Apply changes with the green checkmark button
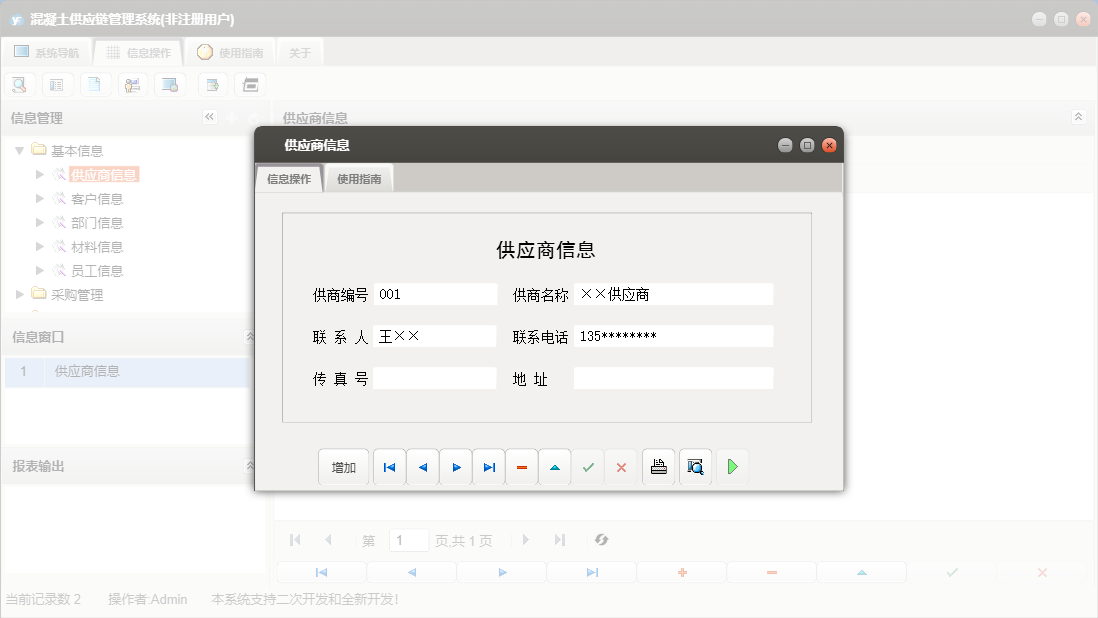1098x618 pixels. pyautogui.click(x=588, y=466)
